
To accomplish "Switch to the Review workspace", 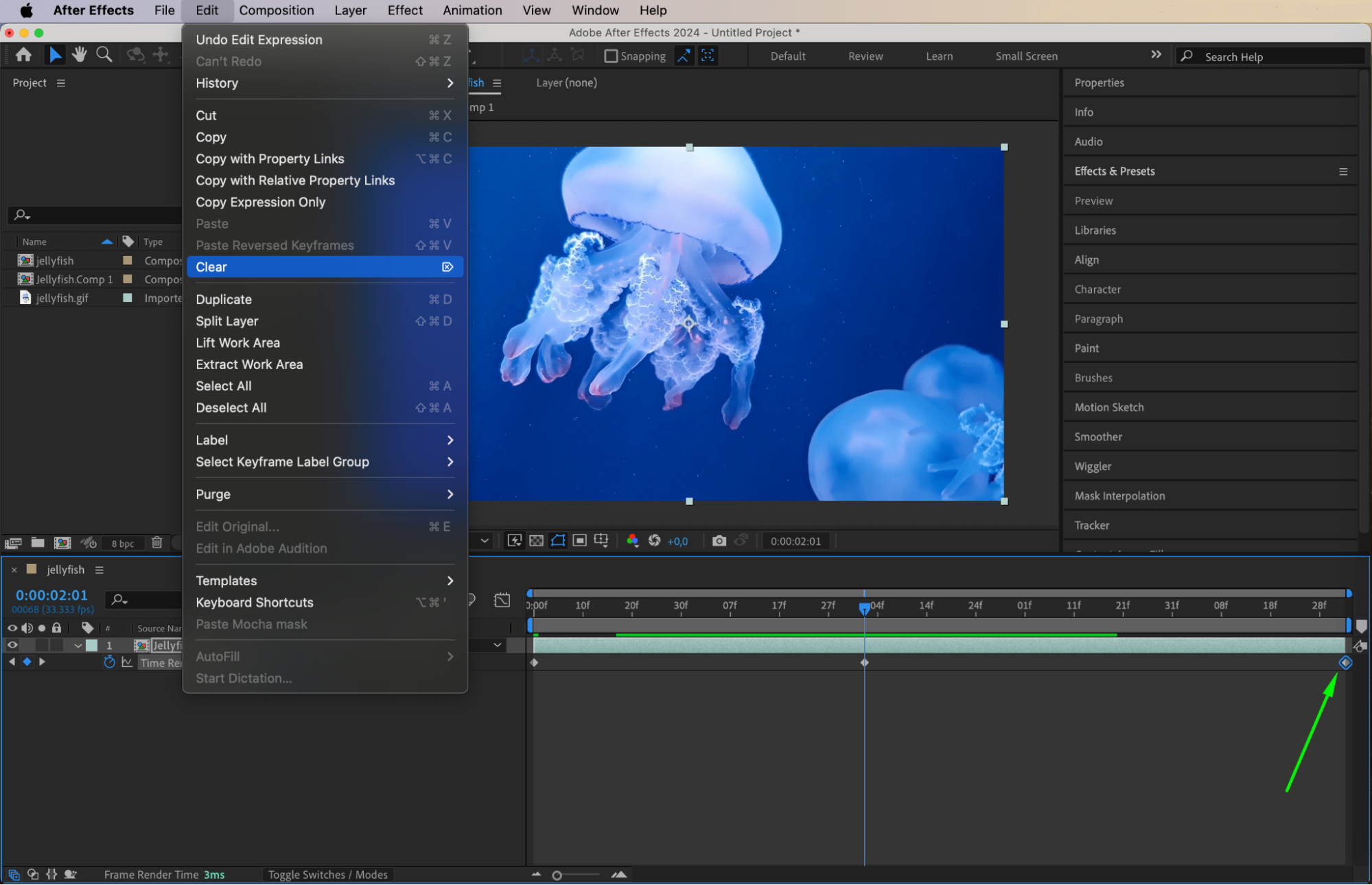I will [x=865, y=56].
